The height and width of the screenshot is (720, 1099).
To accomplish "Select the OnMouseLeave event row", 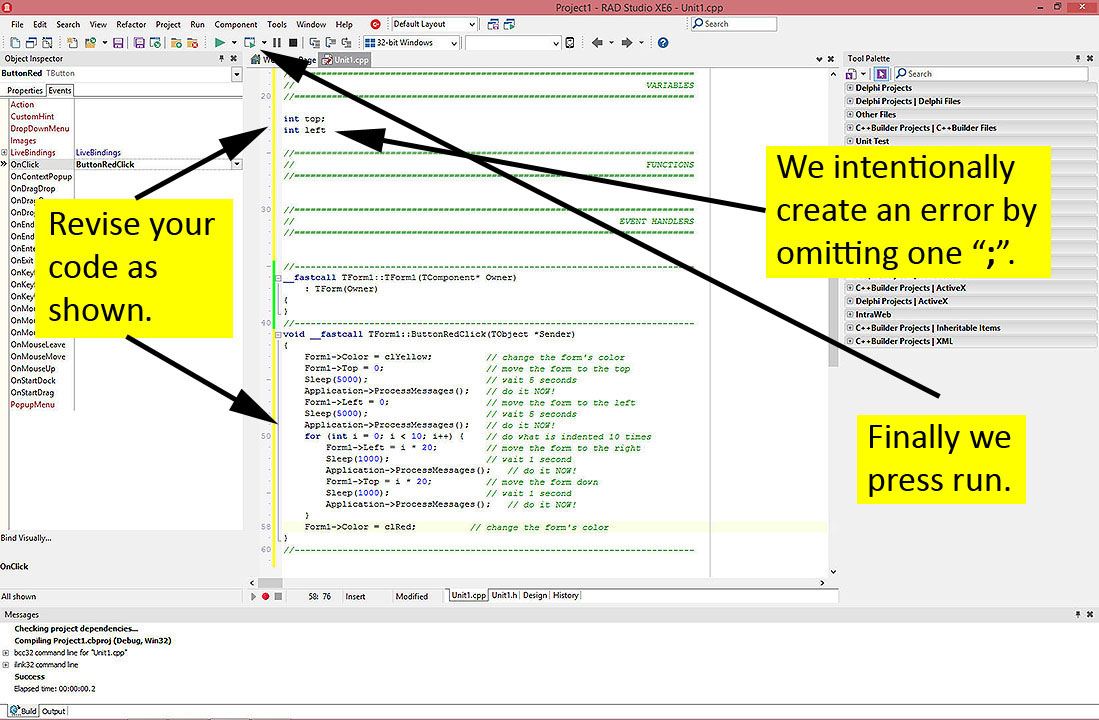I will (38, 345).
